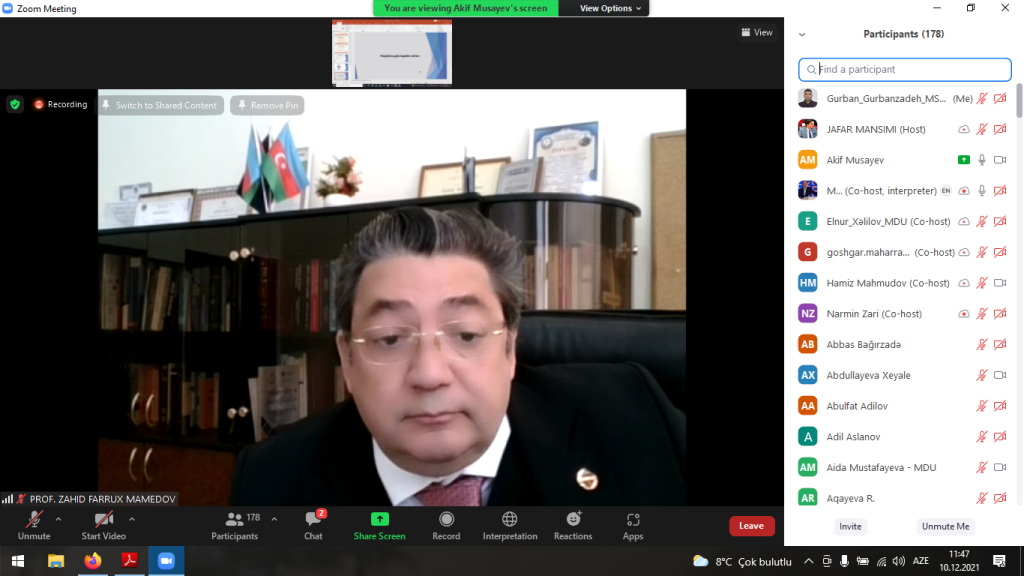Click the green encryption shield icon

[x=15, y=104]
